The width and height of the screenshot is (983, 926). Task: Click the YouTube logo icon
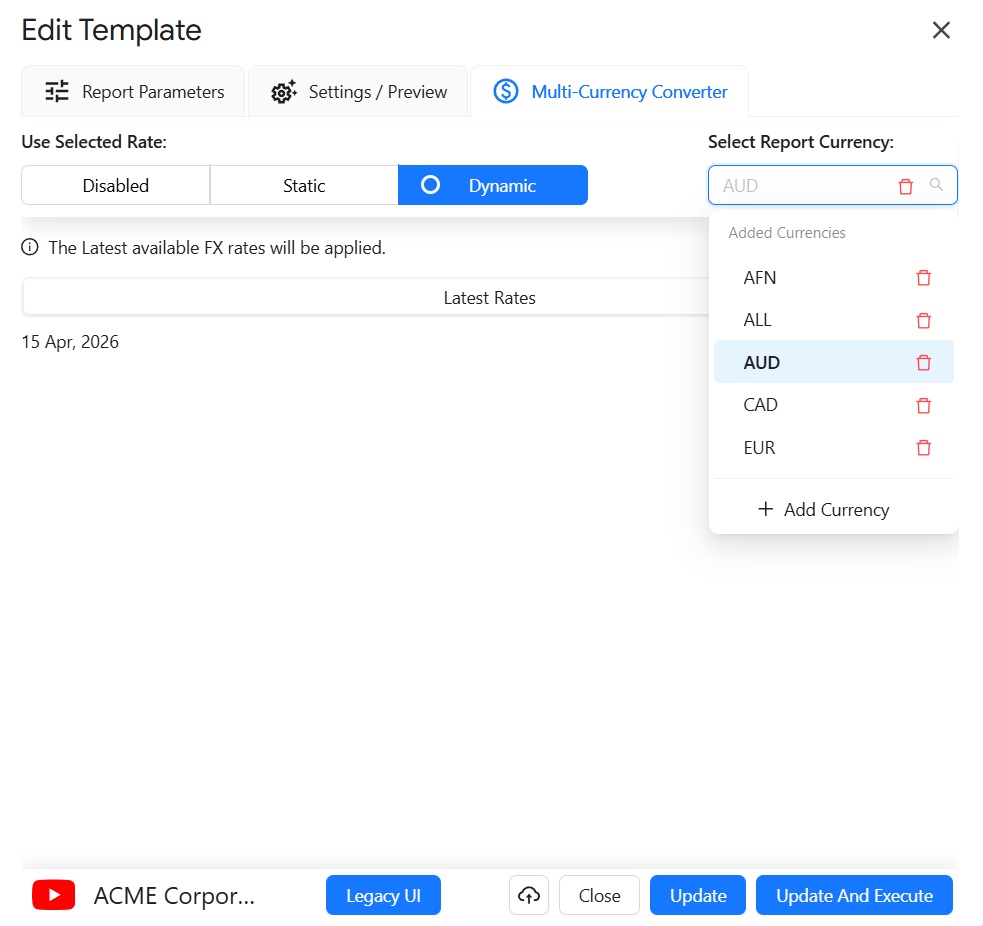click(54, 896)
